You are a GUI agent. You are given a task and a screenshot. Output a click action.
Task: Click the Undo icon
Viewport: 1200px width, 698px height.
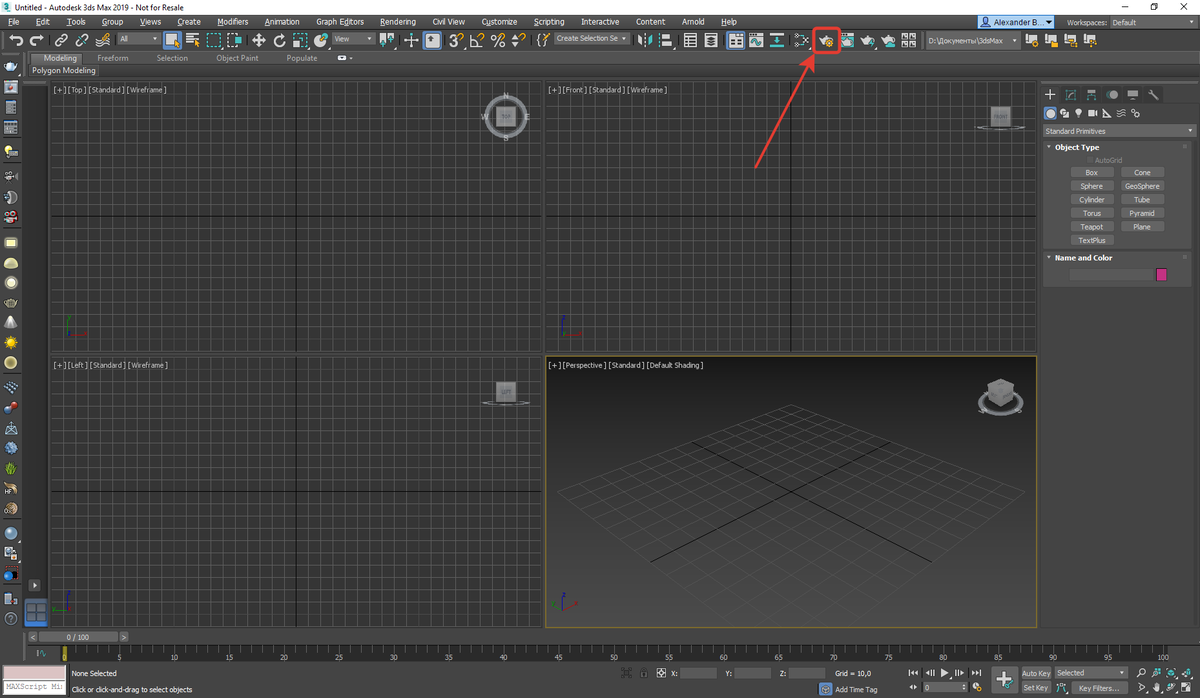(15, 41)
